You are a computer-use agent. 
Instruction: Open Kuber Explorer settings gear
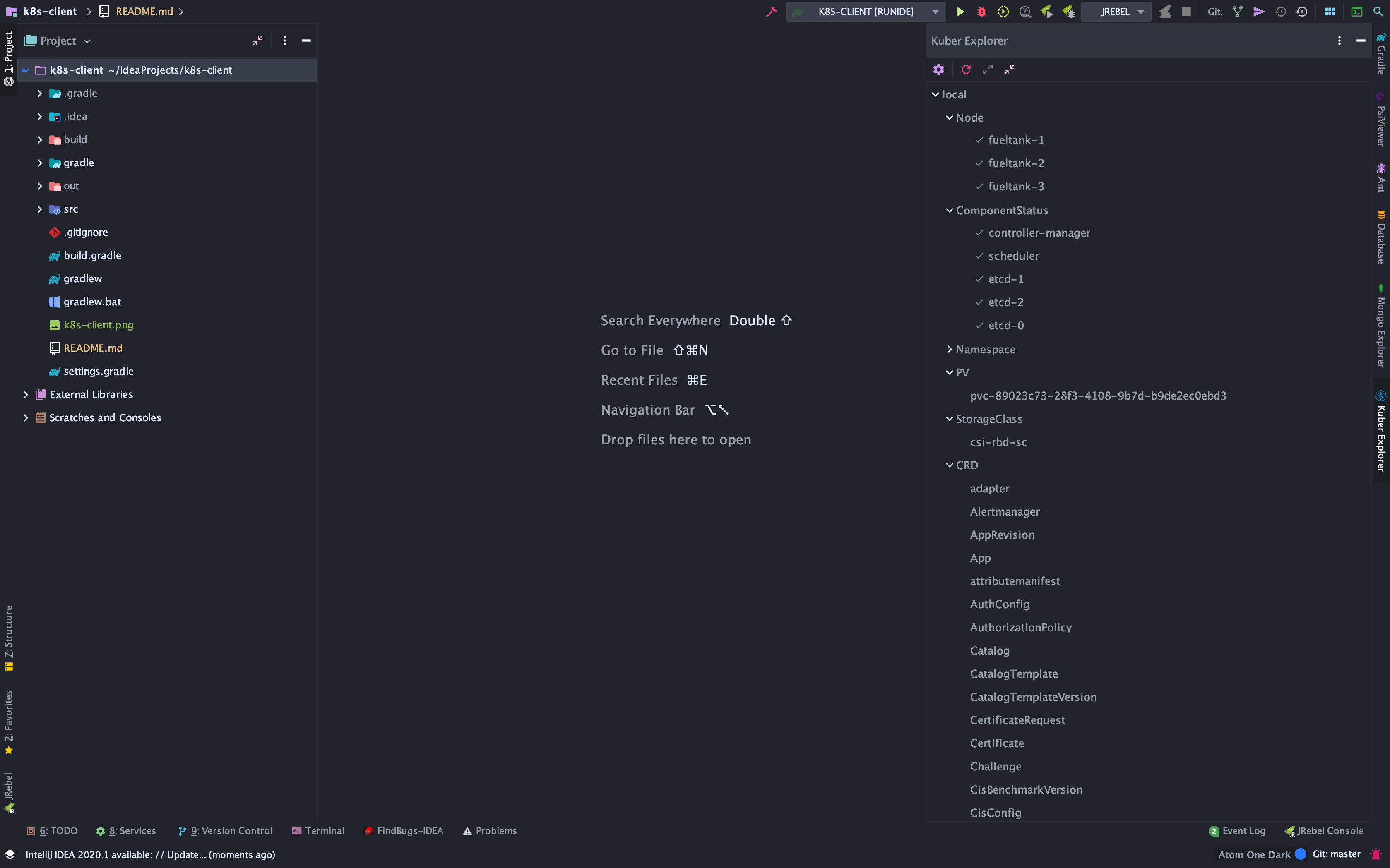coord(938,70)
